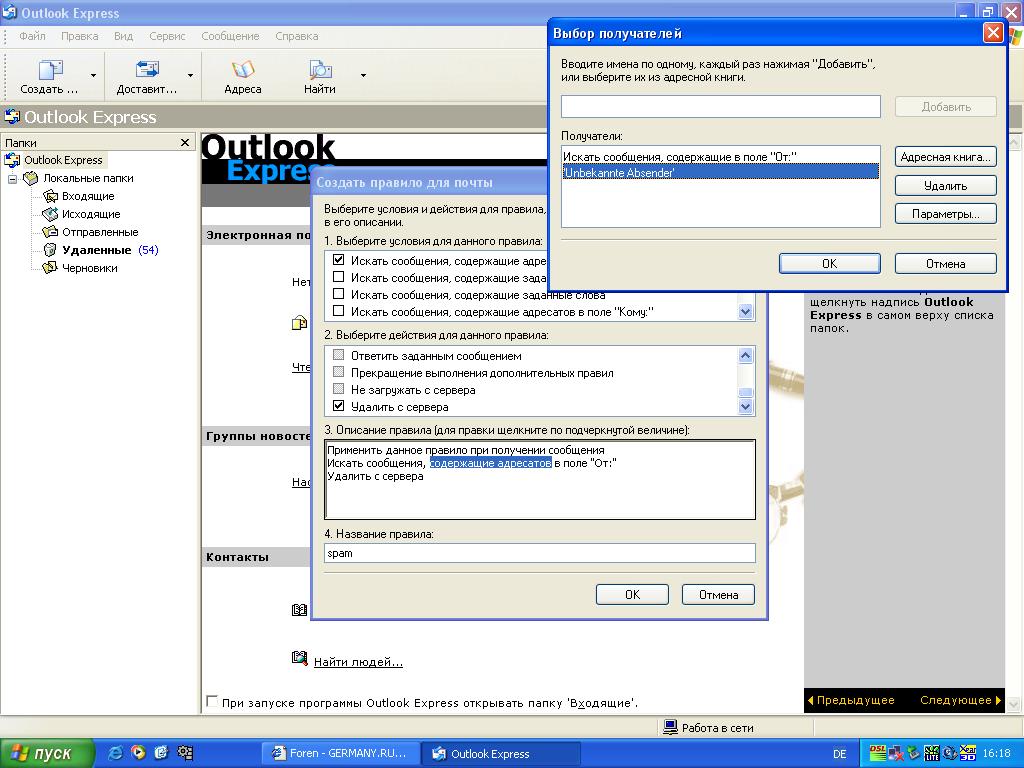Click the Find People icon beside Найти людей
The width and height of the screenshot is (1024, 768).
[x=299, y=658]
